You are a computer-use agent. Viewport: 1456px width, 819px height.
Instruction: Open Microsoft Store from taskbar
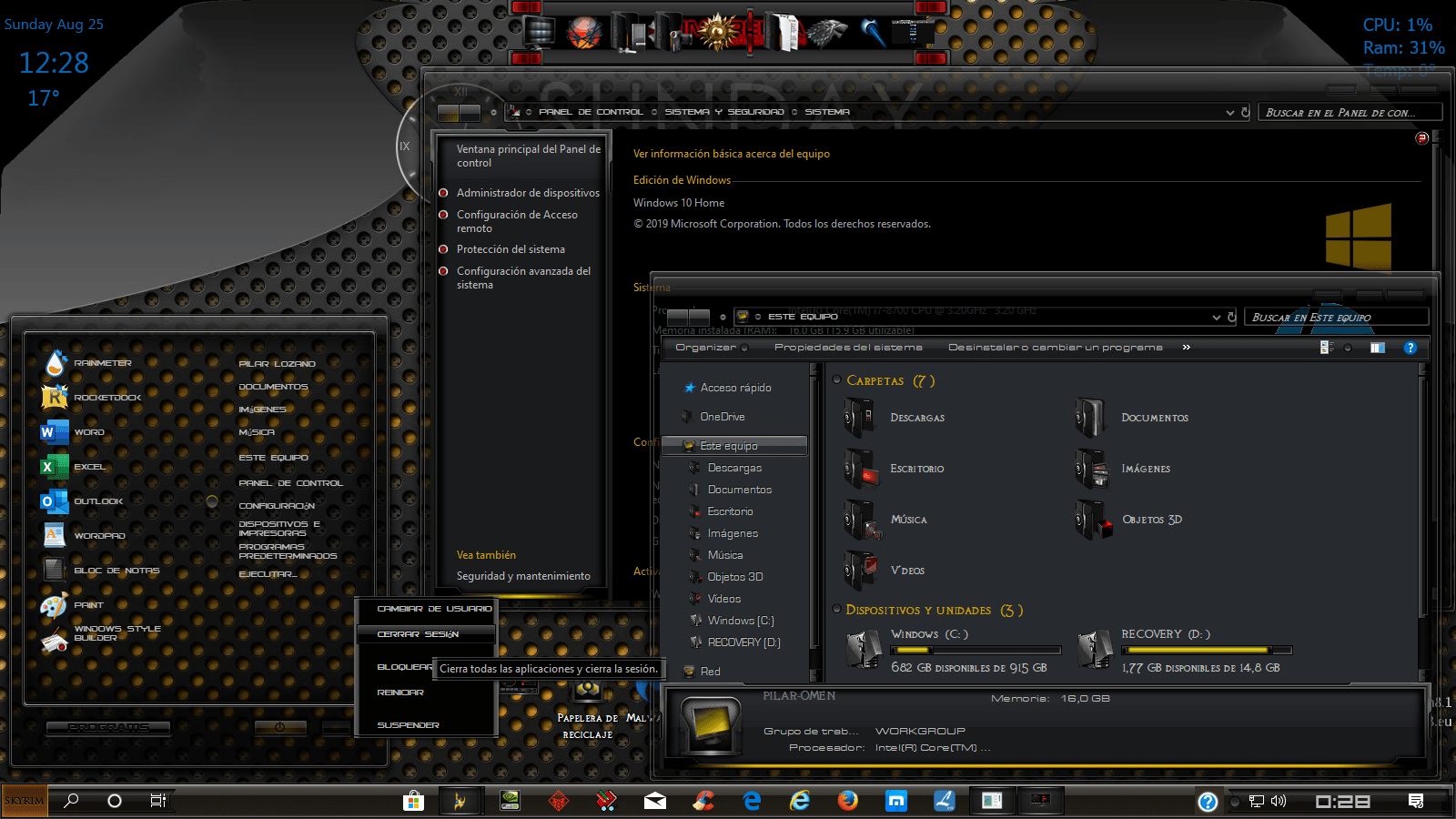tap(414, 801)
